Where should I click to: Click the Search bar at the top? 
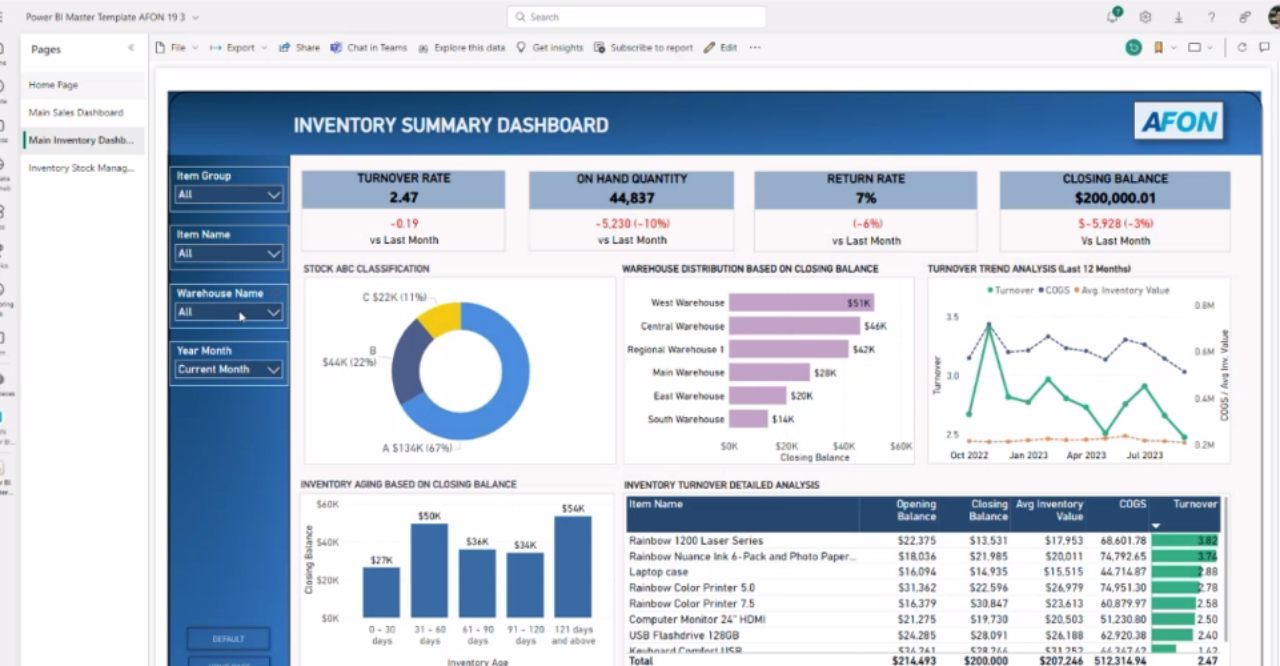pos(637,16)
